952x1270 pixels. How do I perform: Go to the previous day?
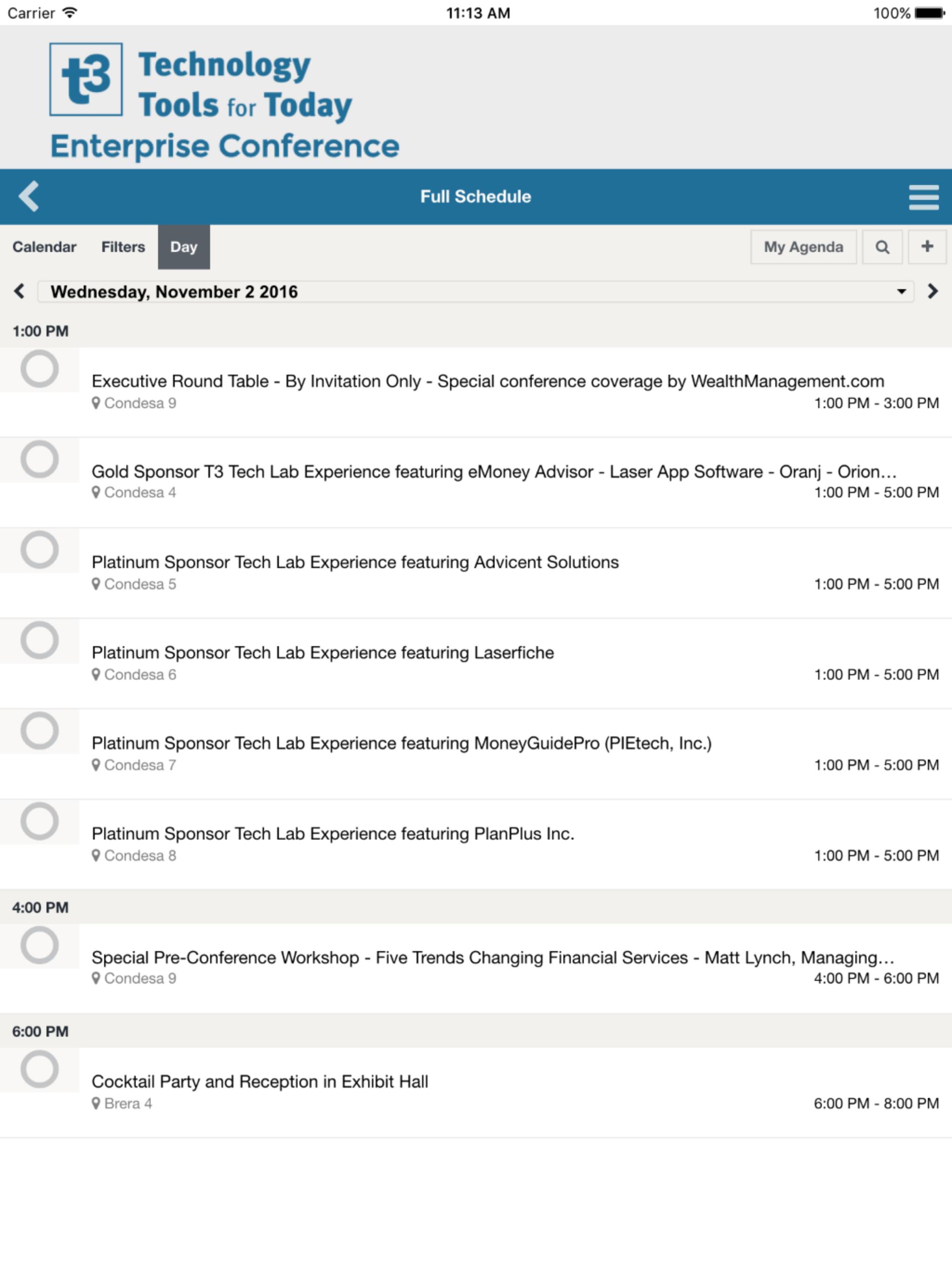click(20, 291)
